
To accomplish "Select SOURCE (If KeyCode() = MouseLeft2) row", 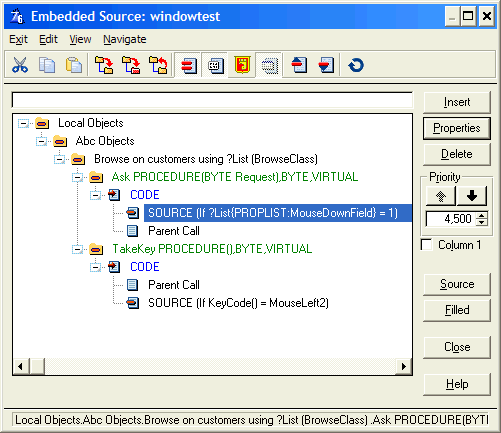I will 238,303.
